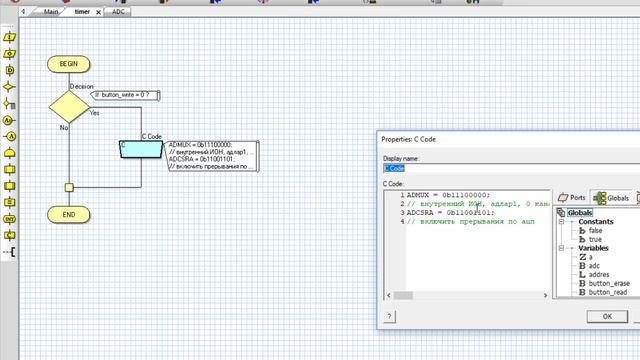The height and width of the screenshot is (360, 640).
Task: Click the Display name input field
Action: pyautogui.click(x=511, y=168)
